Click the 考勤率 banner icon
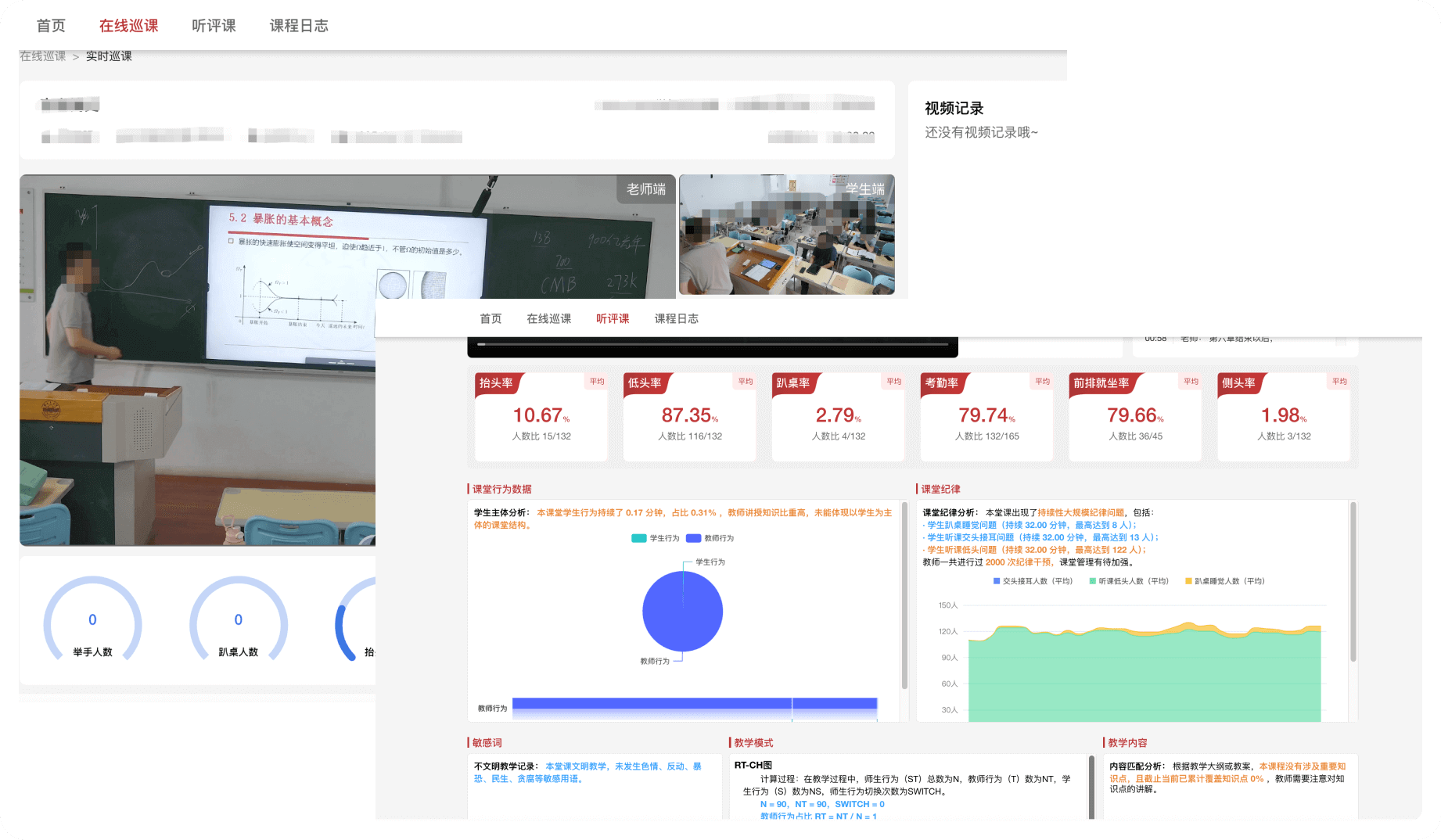1441x840 pixels. (x=944, y=383)
